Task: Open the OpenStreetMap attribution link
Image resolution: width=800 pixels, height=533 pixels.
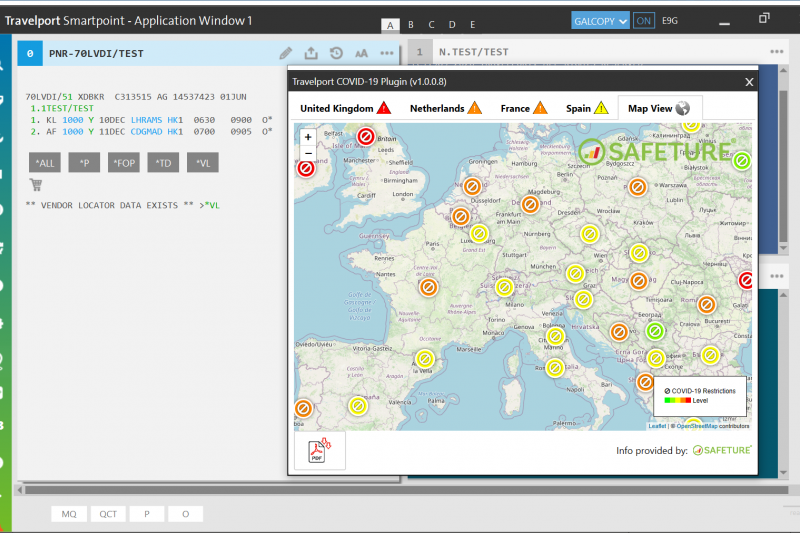Action: click(x=697, y=426)
